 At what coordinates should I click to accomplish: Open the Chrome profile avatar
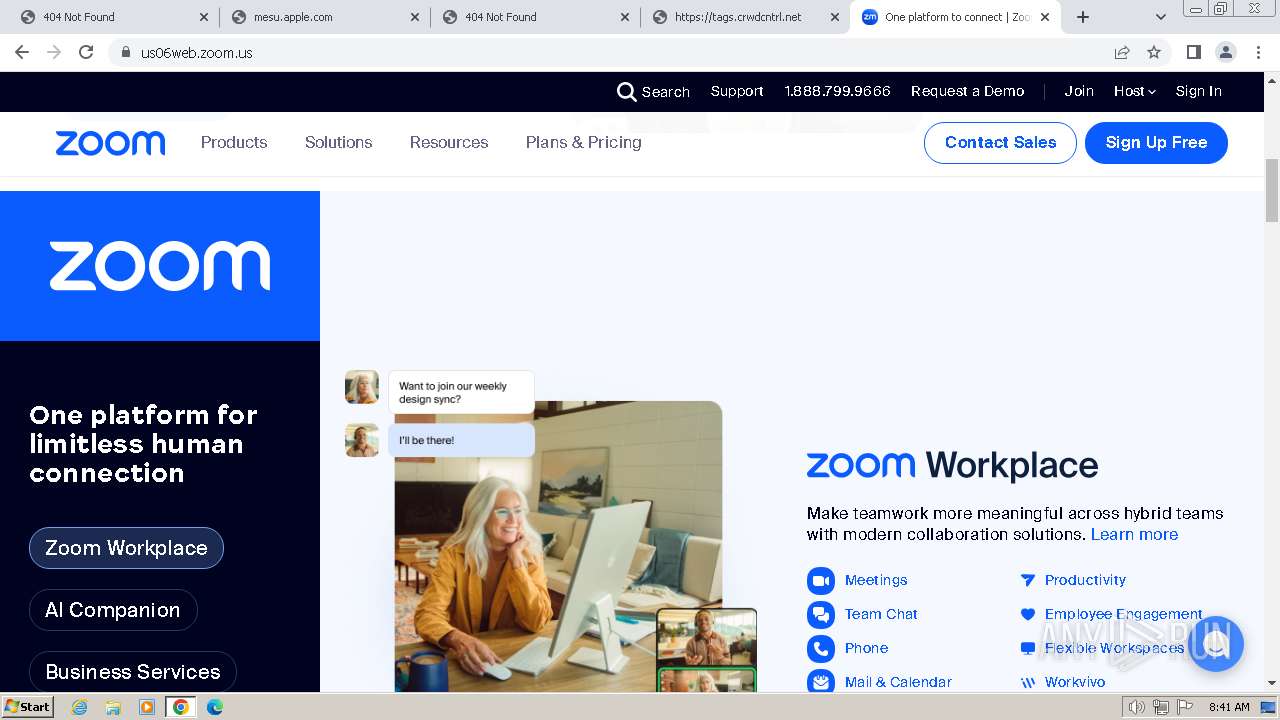coord(1226,52)
